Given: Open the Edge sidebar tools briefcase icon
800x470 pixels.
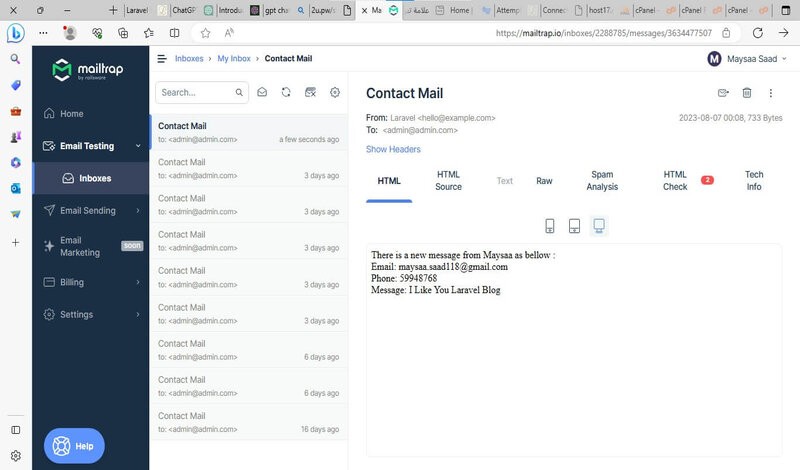Looking at the screenshot, I should click(x=15, y=111).
